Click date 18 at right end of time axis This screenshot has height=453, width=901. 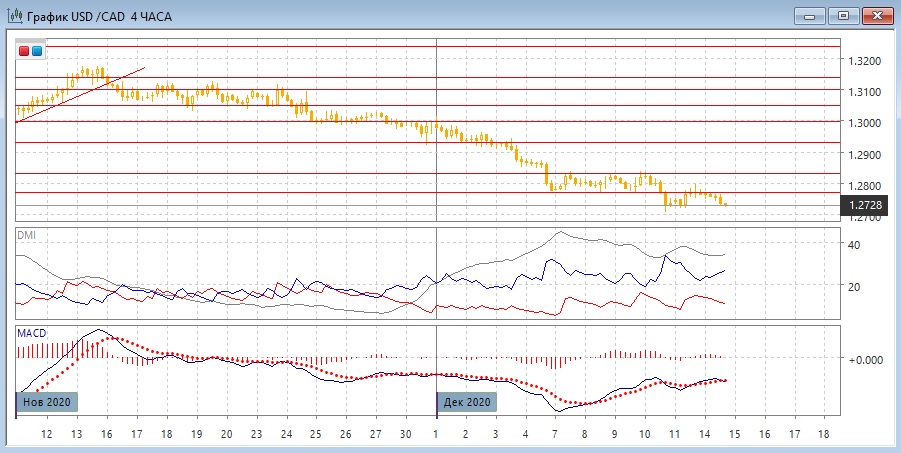point(823,435)
